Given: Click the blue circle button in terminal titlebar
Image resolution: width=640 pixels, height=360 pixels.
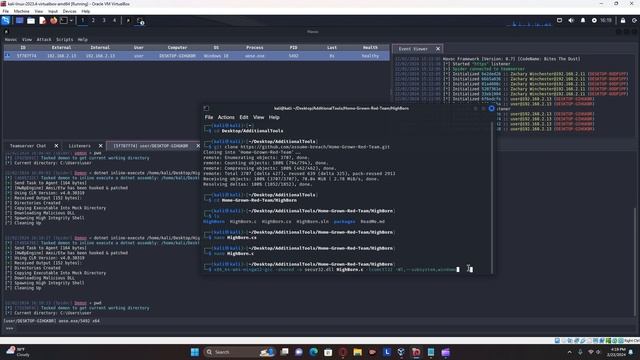Looking at the screenshot, I should (491, 108).
